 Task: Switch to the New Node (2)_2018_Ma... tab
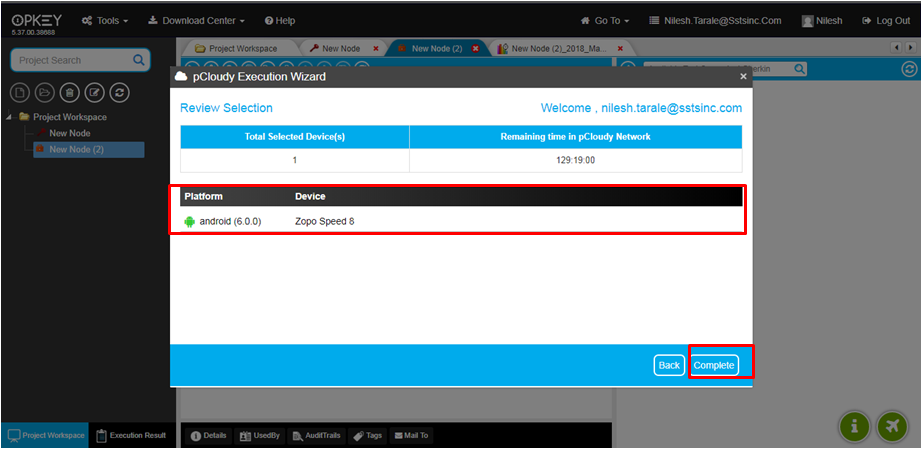pos(553,48)
